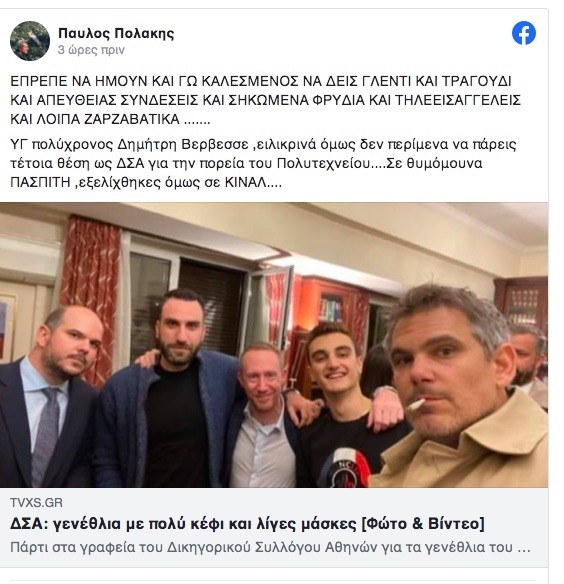
Task: Click the man in the light shirt at center
Action: [263, 417]
